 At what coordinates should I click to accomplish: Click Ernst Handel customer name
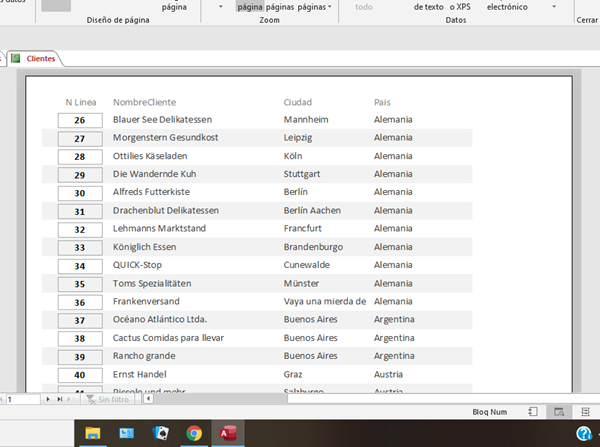coord(139,374)
